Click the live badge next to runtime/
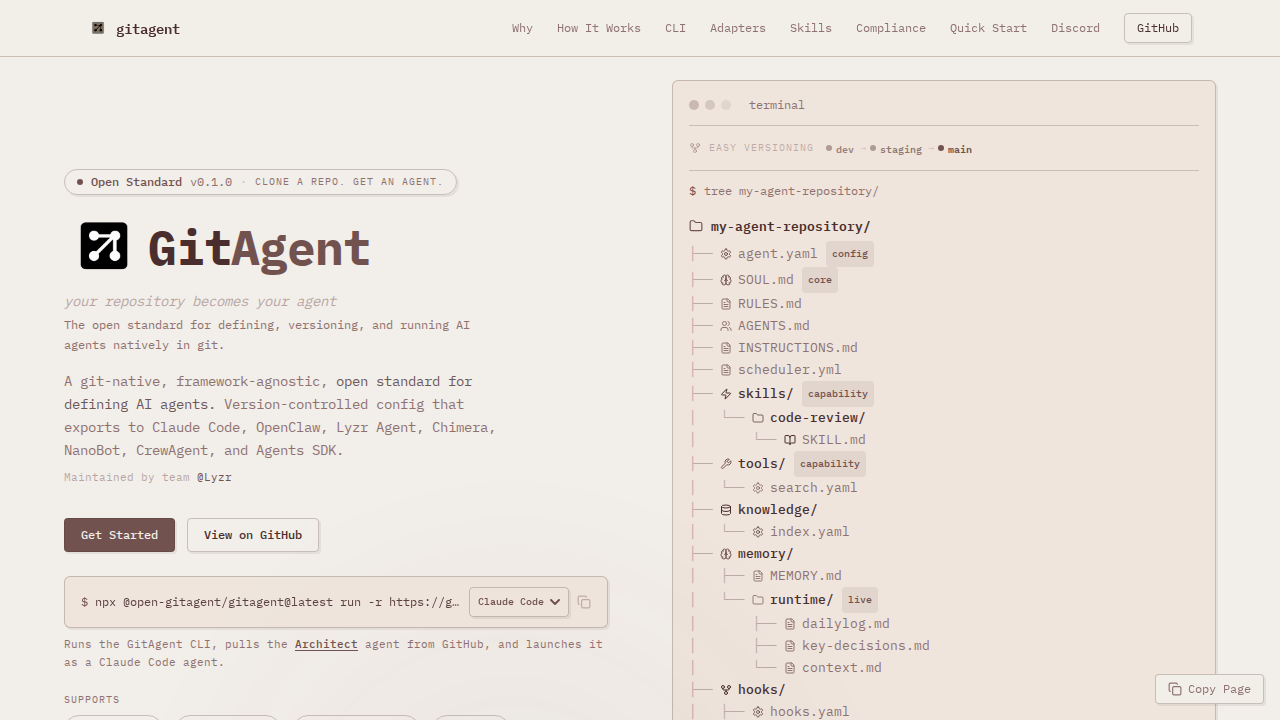Viewport: 1280px width, 720px height. (x=859, y=599)
